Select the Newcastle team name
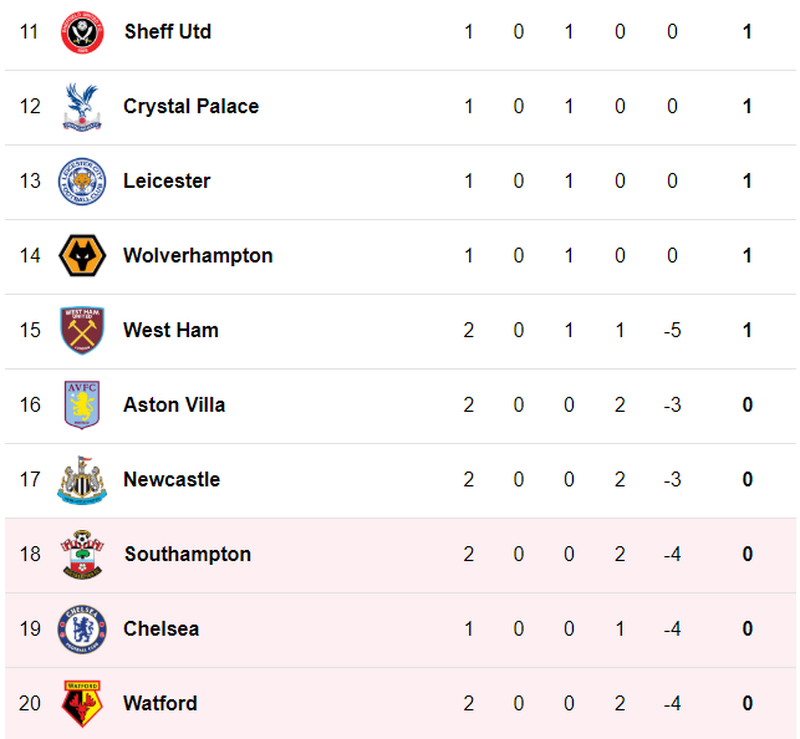The height and width of the screenshot is (739, 800). pos(171,480)
